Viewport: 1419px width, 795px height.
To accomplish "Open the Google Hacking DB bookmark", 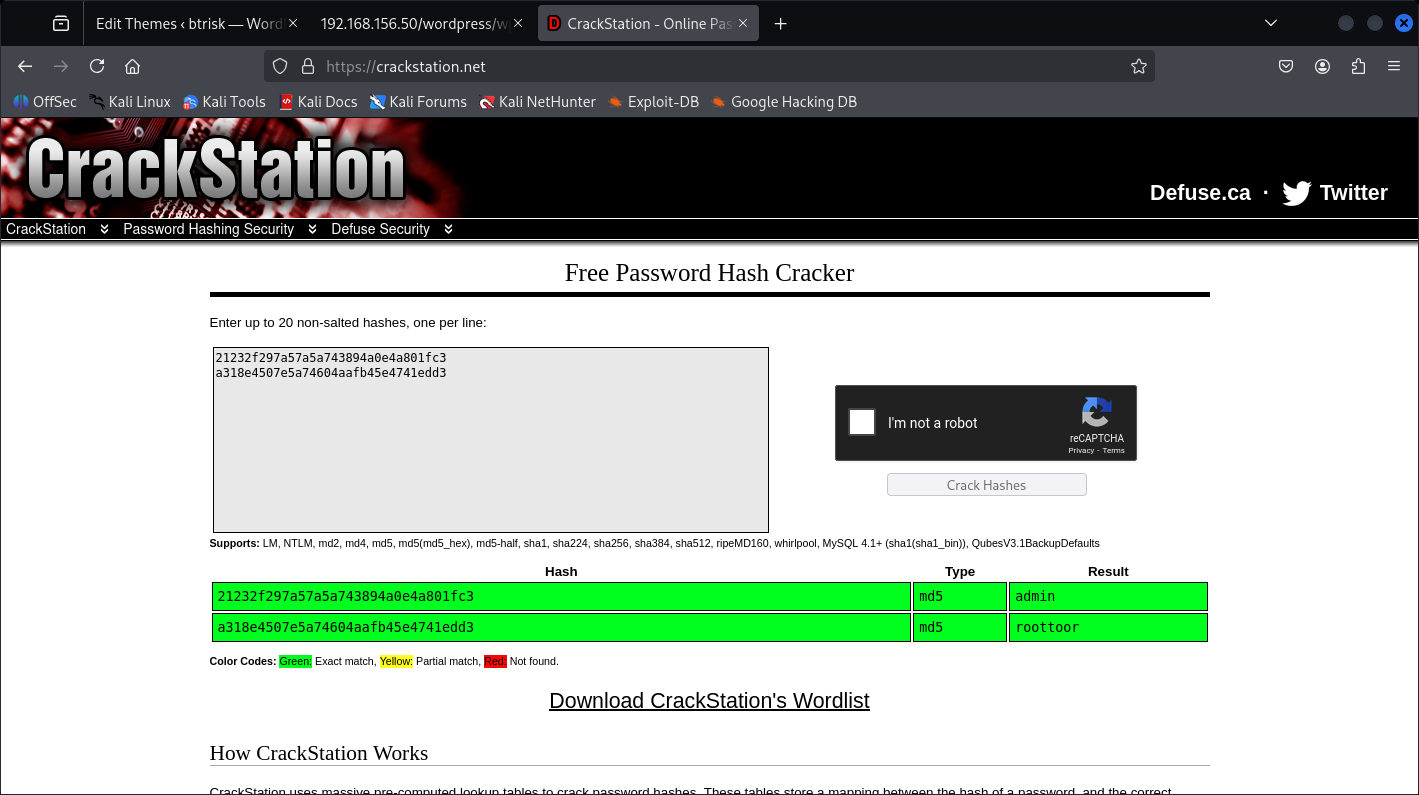I will click(x=784, y=102).
